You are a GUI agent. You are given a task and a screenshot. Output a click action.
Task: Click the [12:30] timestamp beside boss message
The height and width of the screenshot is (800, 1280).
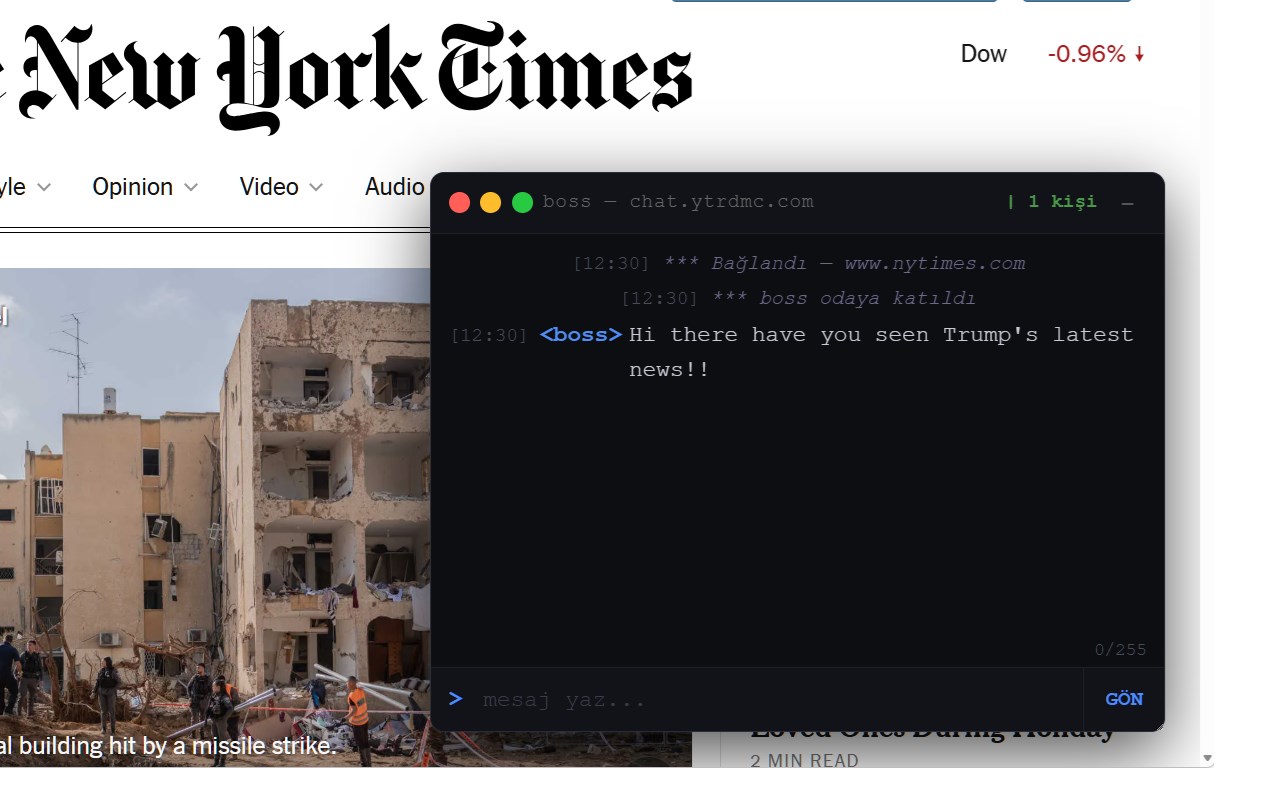click(489, 336)
